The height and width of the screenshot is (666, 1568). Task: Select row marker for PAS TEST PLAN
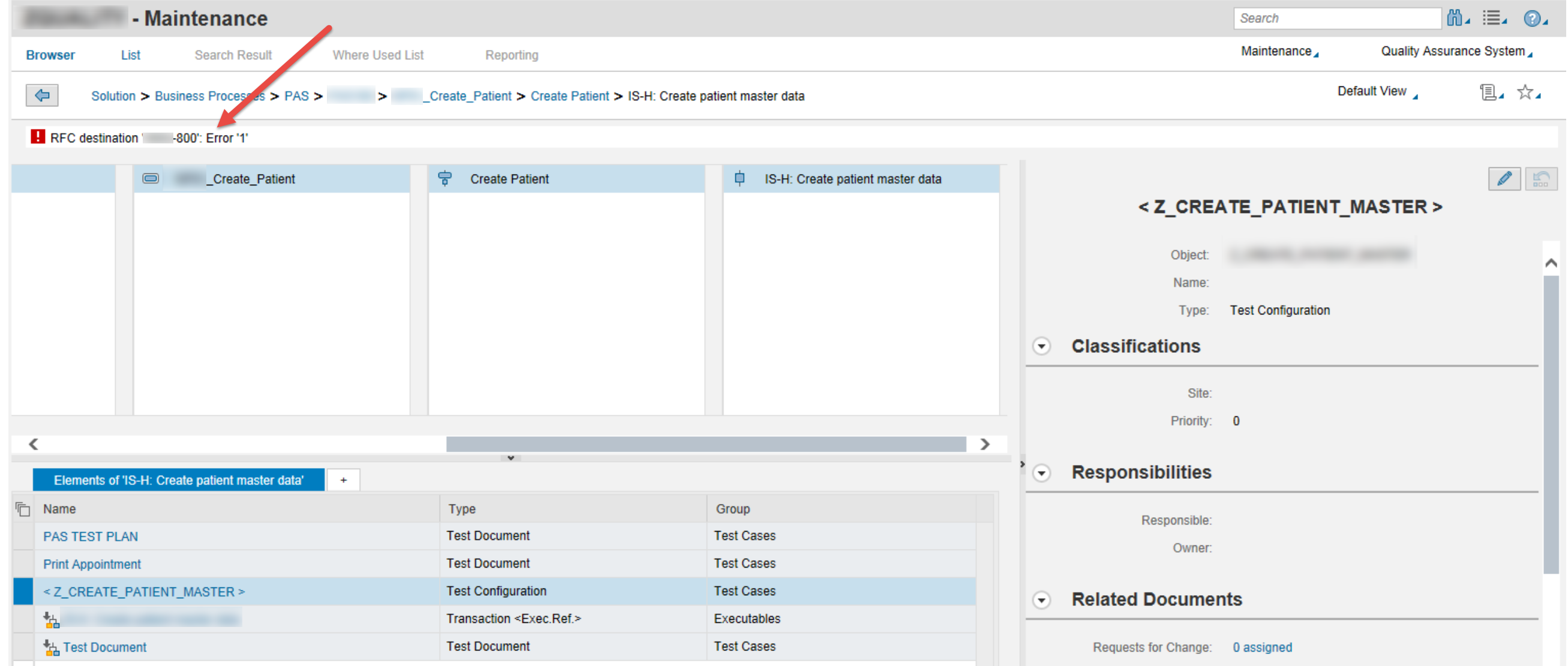pyautogui.click(x=23, y=536)
